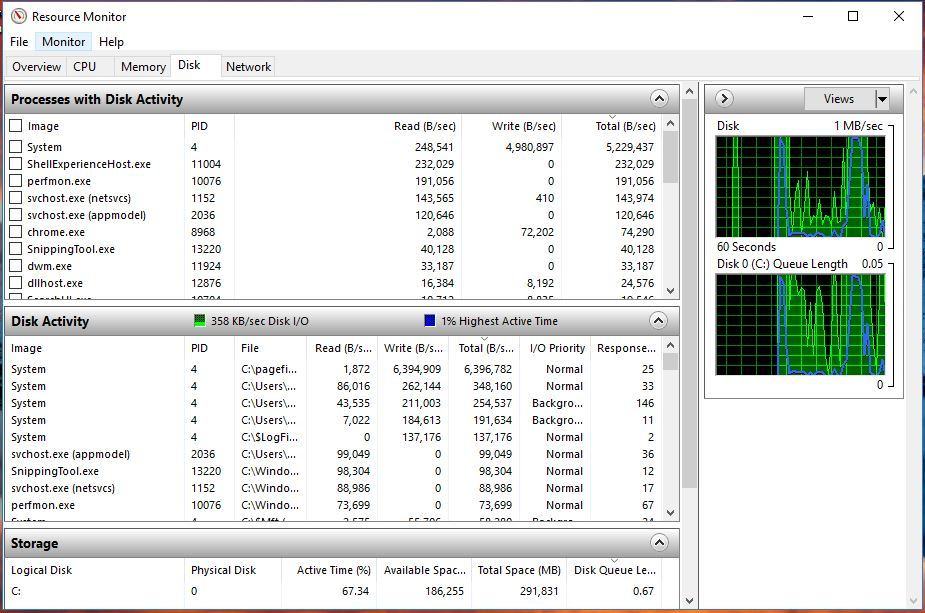Open the Help menu
The image size is (925, 613).
coord(111,41)
